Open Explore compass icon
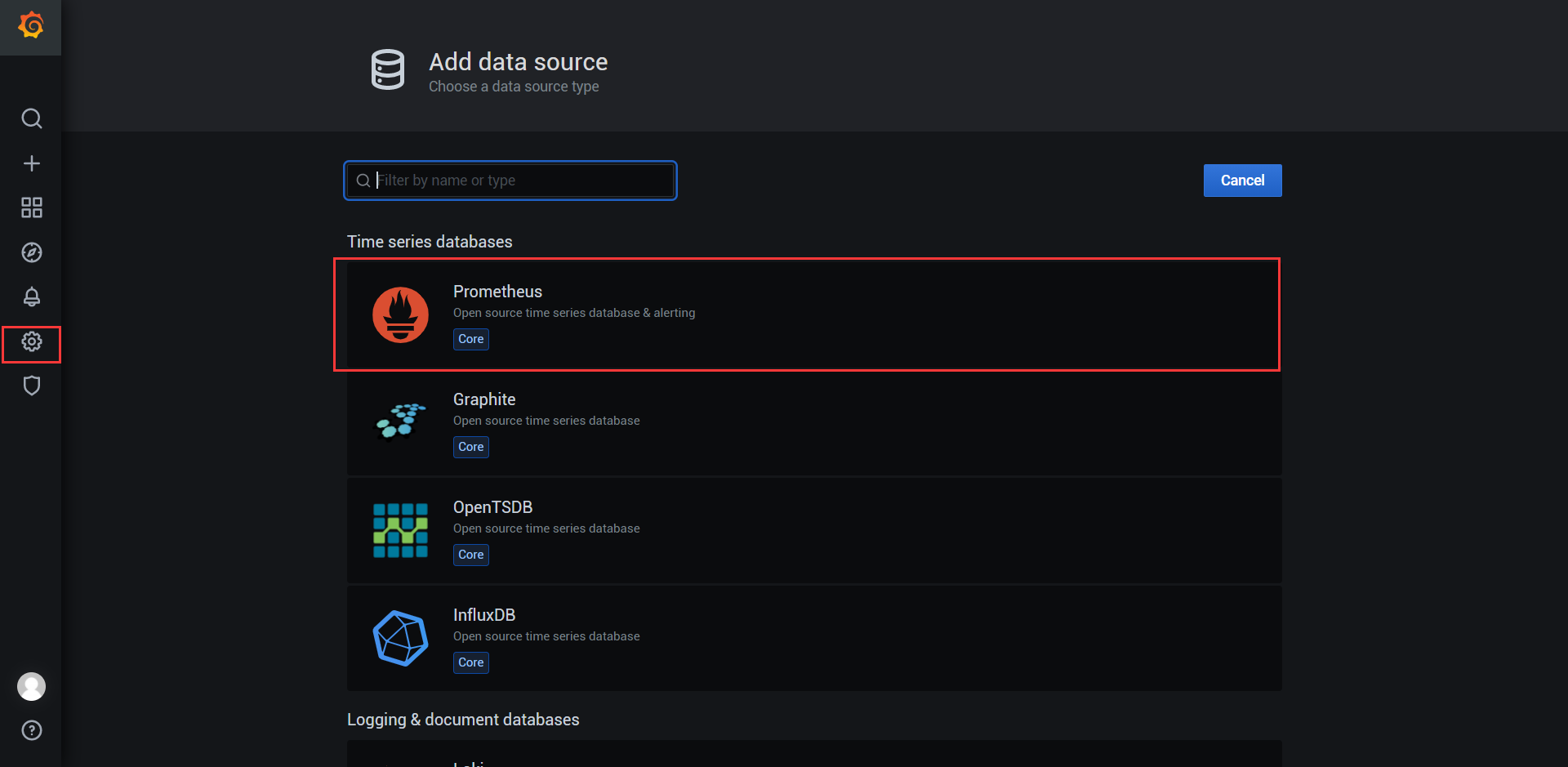1568x767 pixels. 31,252
